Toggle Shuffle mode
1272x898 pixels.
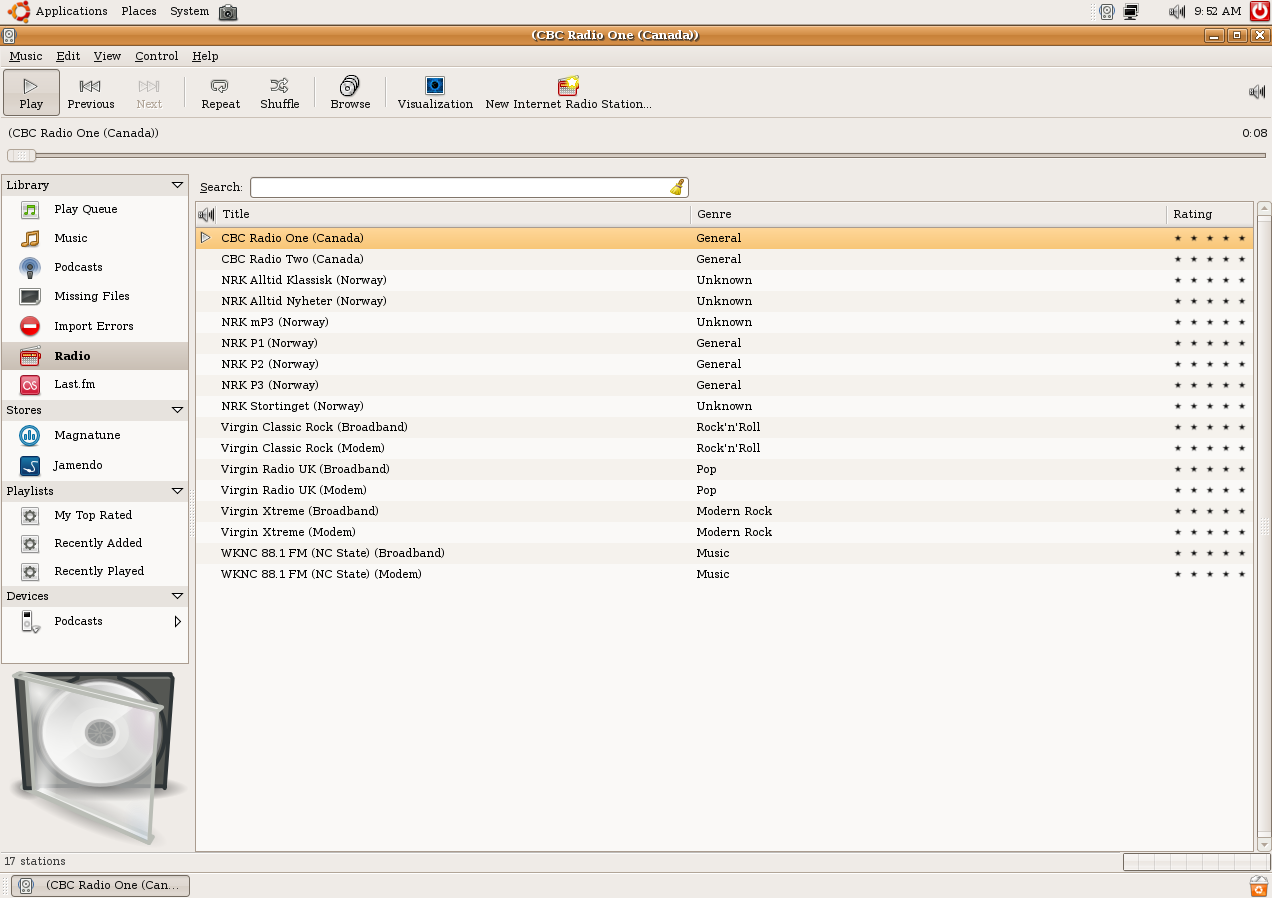tap(280, 92)
